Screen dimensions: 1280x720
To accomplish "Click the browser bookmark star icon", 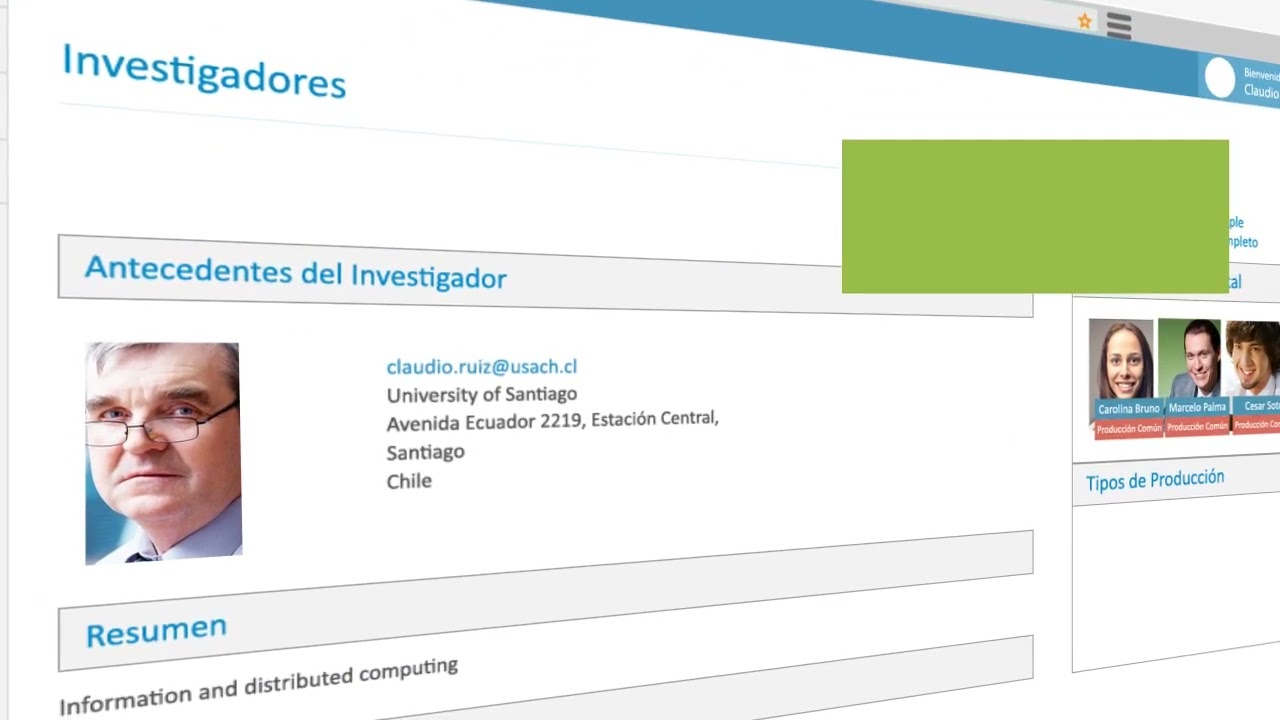I will click(1084, 21).
